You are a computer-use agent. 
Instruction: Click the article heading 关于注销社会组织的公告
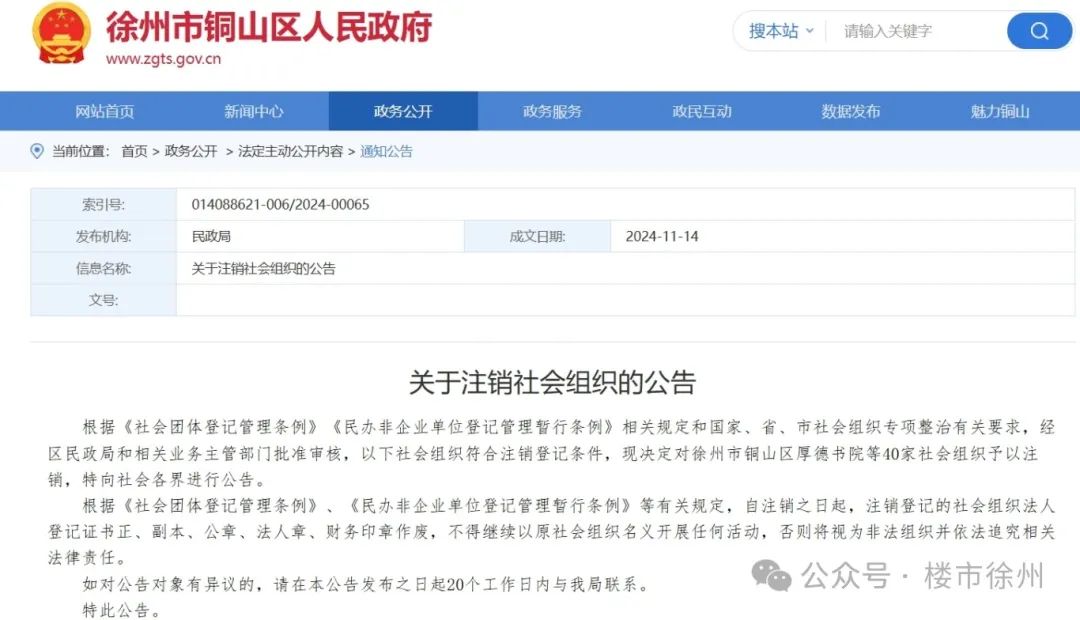552,382
